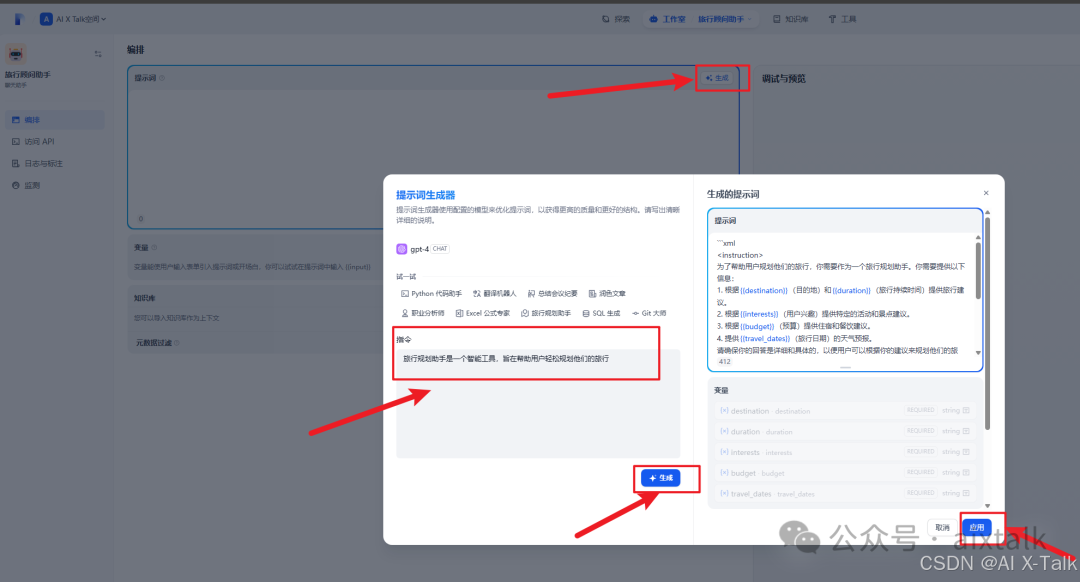Screen dimensions: 1080x582
Task: Select the travel_dates variable row
Action: 844,493
